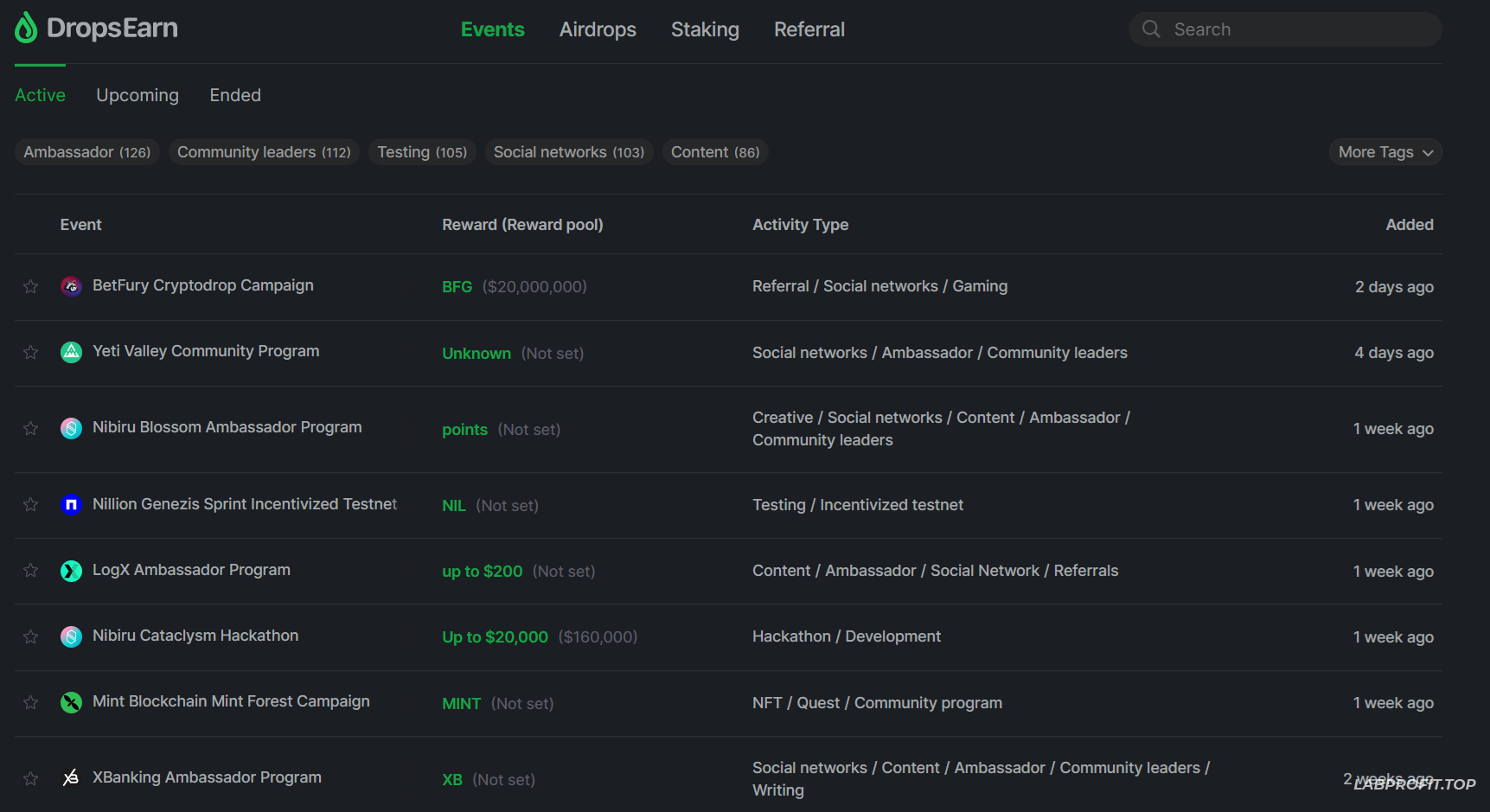Image resolution: width=1490 pixels, height=812 pixels.
Task: Click the BetFury project icon
Action: point(71,286)
